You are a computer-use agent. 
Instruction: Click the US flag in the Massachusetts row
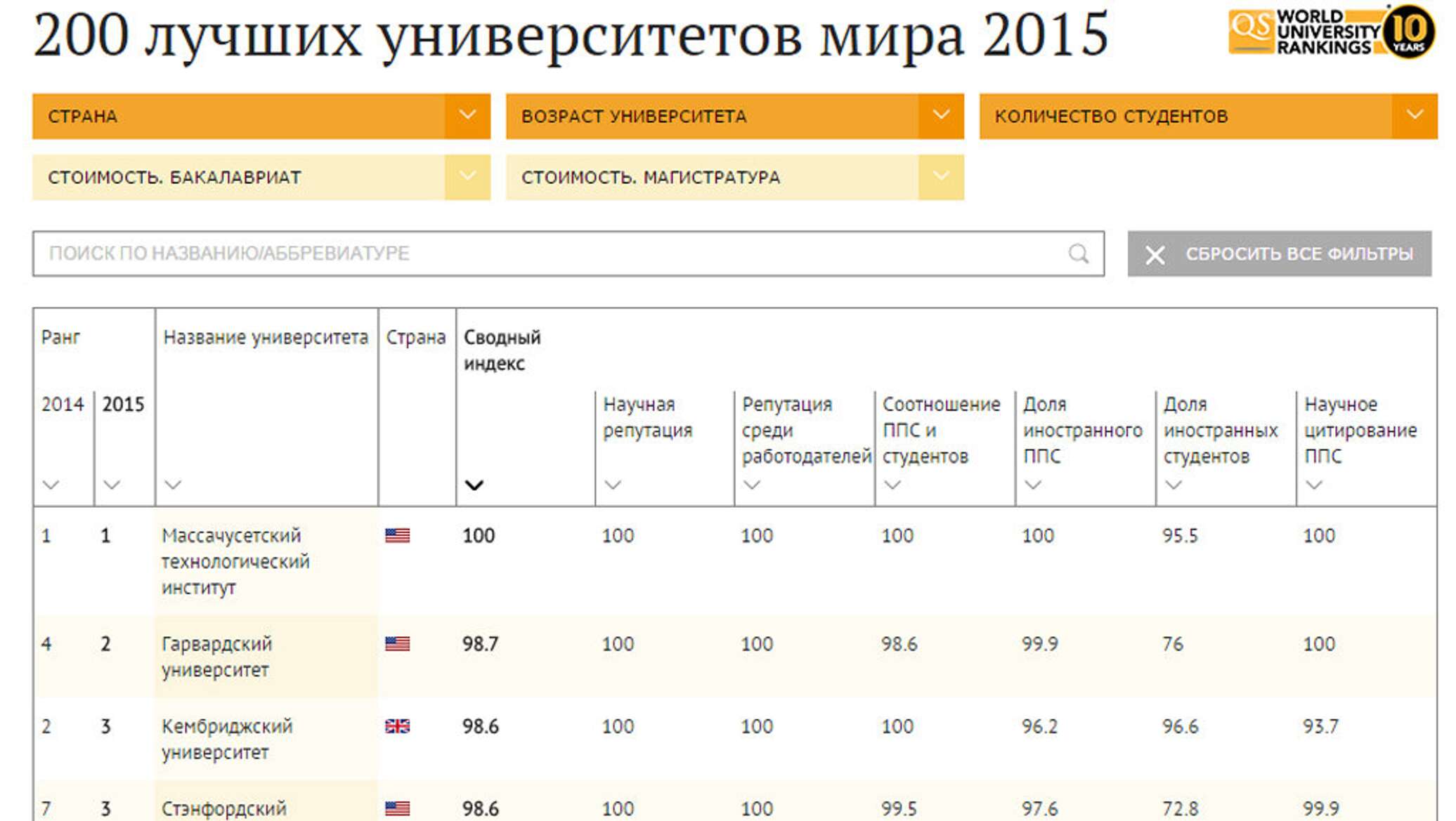397,536
